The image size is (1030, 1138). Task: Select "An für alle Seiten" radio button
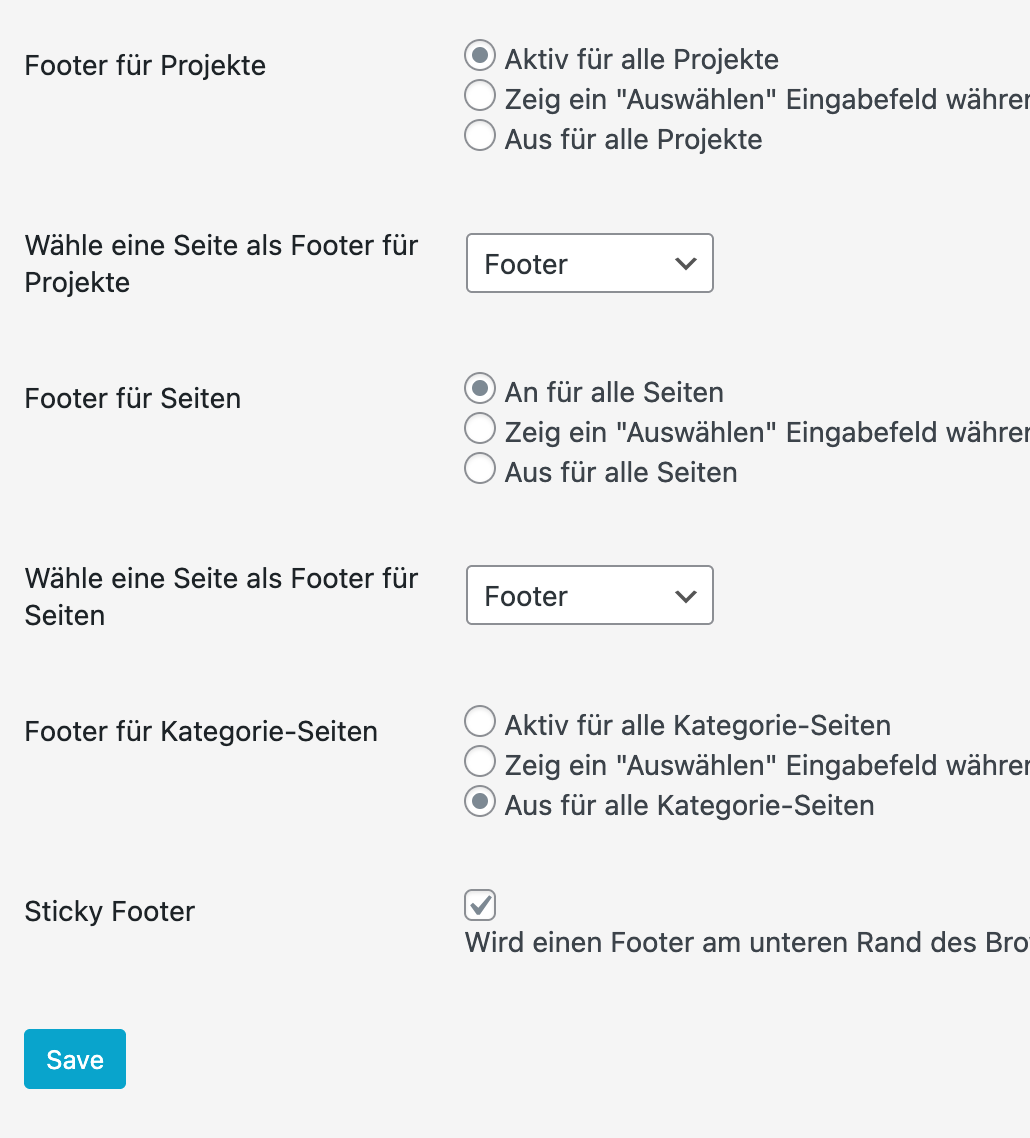click(x=480, y=388)
